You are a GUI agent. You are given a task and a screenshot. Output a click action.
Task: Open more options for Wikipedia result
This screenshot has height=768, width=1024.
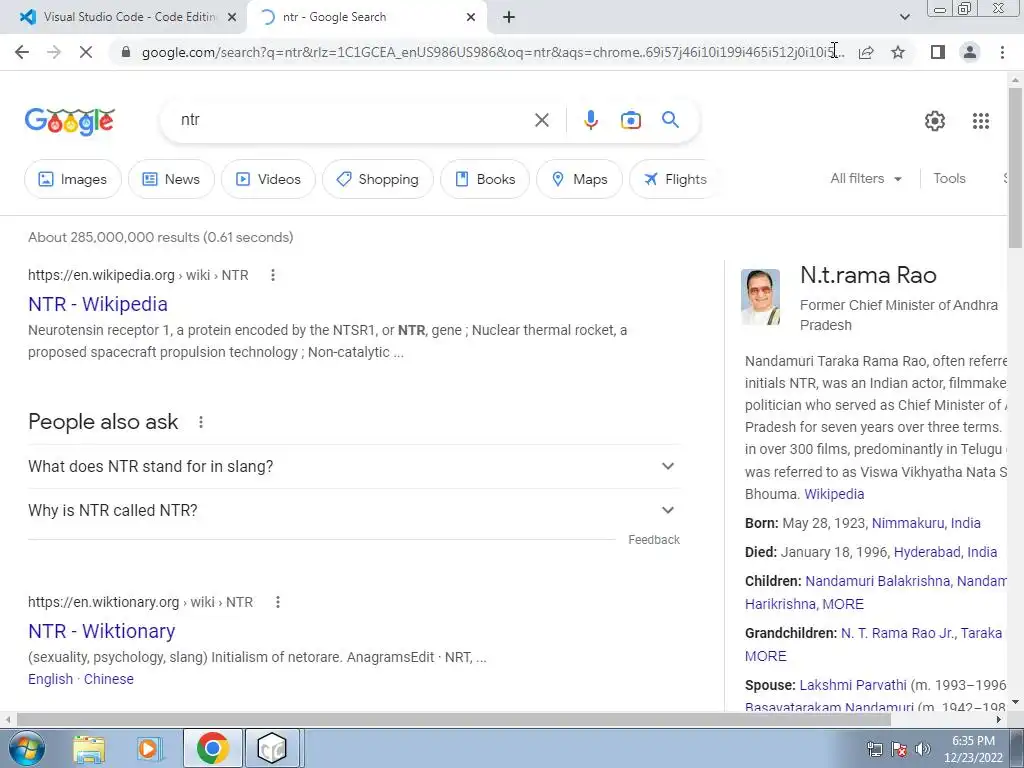point(273,276)
